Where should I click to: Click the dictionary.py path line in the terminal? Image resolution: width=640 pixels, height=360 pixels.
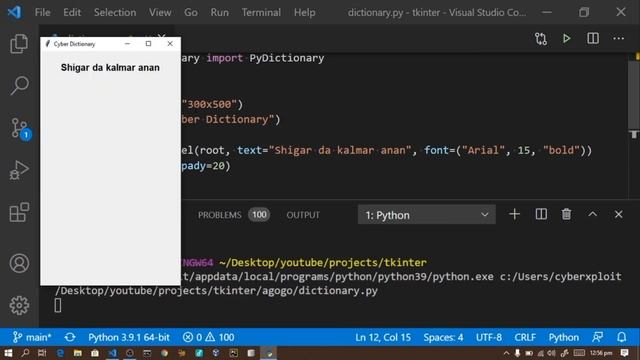216,291
